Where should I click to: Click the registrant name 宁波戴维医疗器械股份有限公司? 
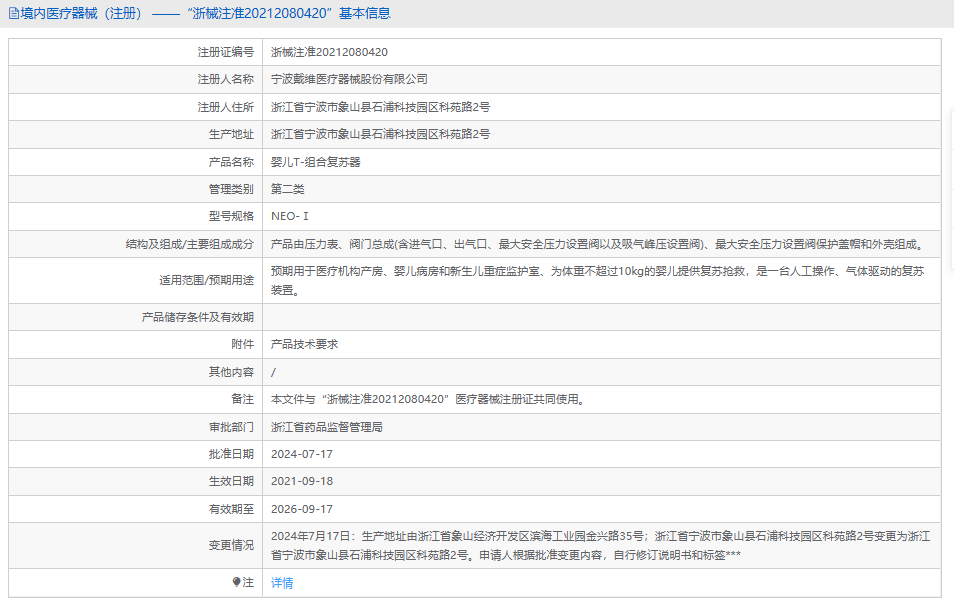click(x=349, y=79)
